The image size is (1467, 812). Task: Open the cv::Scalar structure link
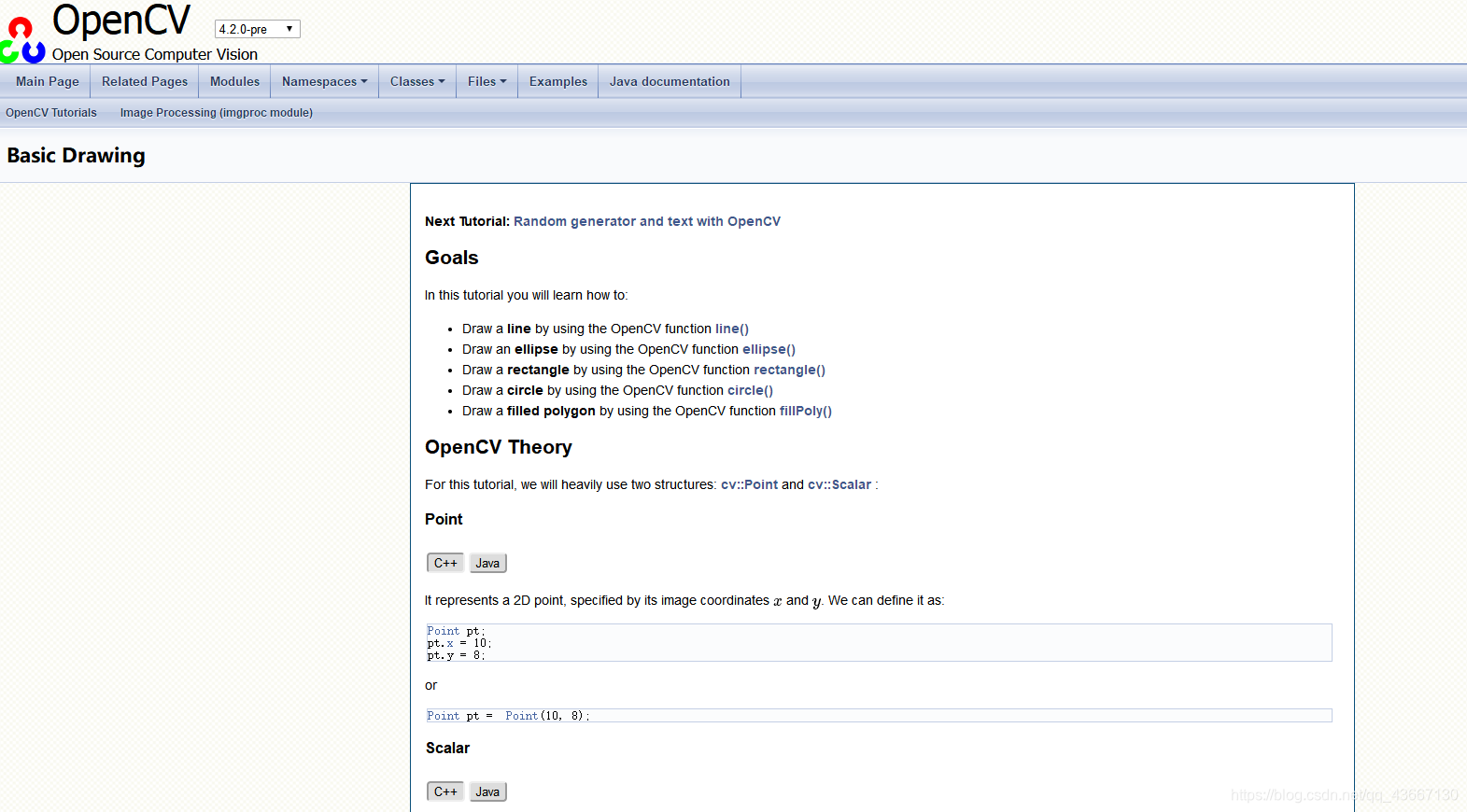click(839, 484)
